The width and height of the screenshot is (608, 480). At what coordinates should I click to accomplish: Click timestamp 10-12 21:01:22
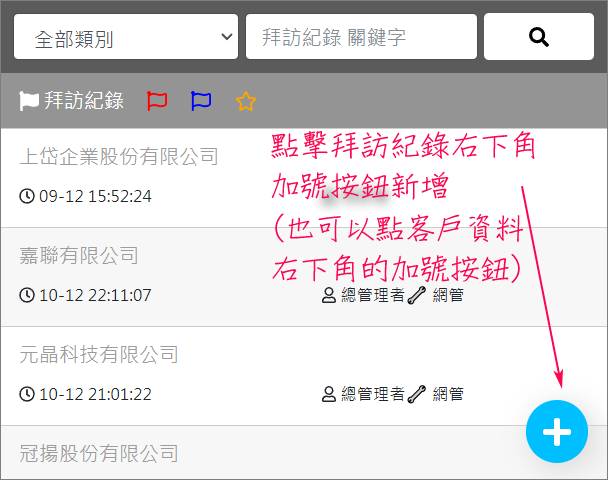[95, 394]
